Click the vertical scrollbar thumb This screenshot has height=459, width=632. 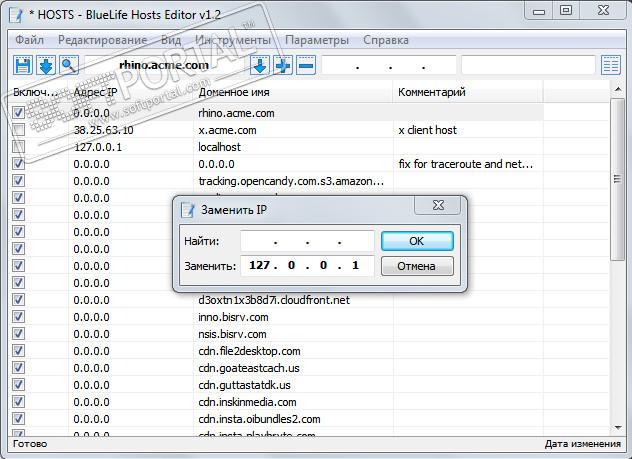pos(617,179)
